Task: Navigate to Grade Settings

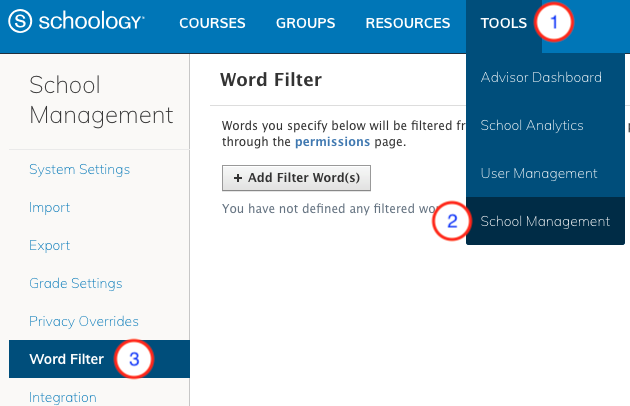Action: click(76, 283)
